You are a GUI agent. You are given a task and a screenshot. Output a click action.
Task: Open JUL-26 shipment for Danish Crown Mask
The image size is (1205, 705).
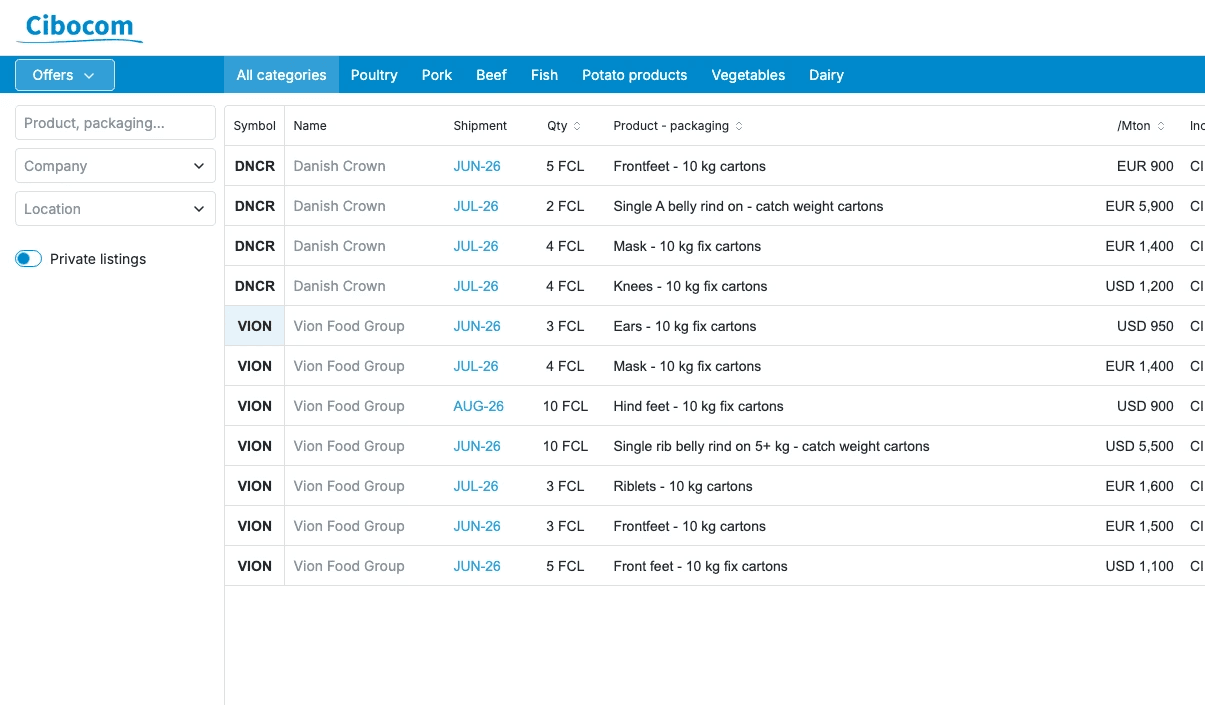[476, 246]
